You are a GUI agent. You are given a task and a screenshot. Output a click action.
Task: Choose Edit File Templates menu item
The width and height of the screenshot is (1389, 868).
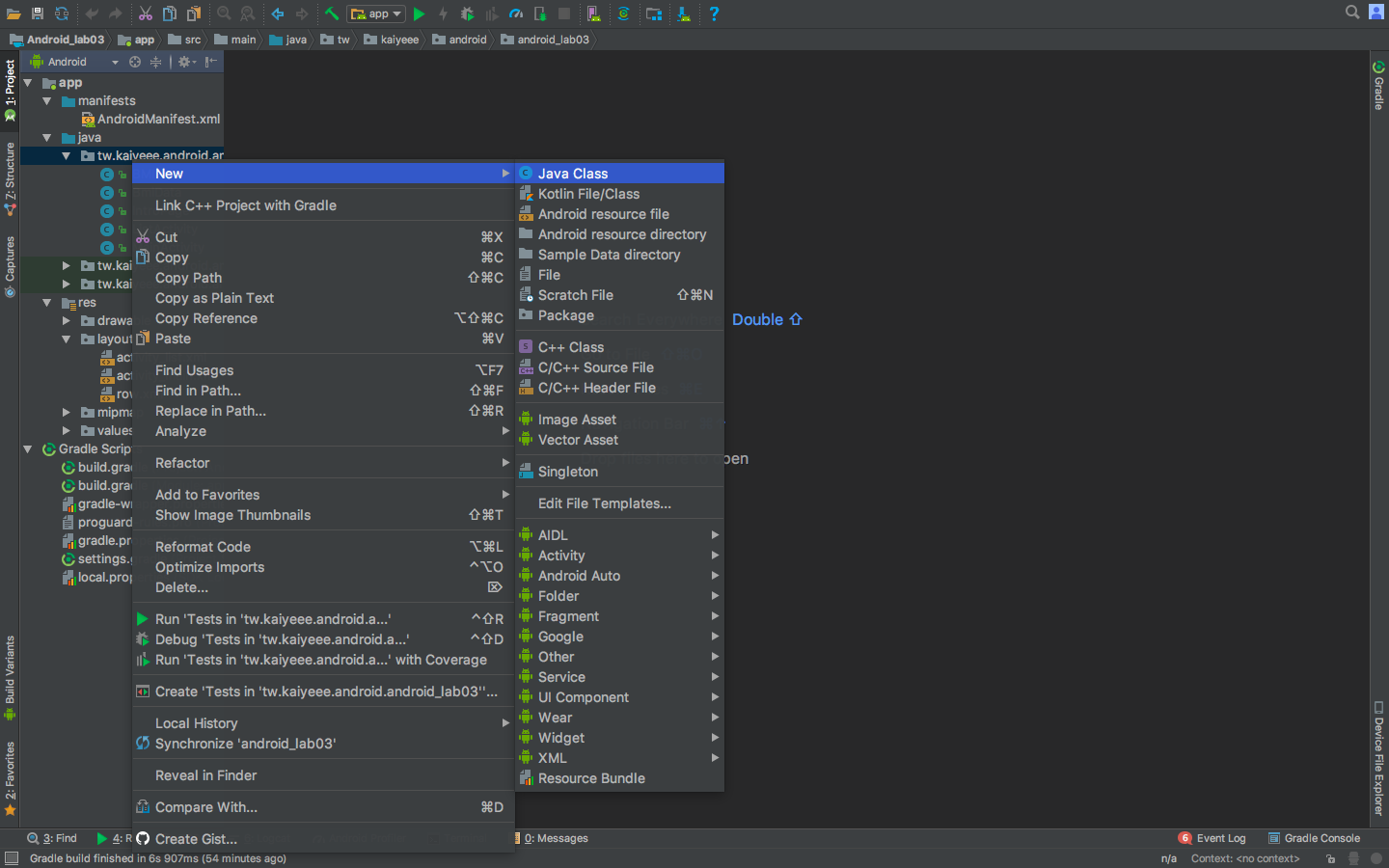620,503
